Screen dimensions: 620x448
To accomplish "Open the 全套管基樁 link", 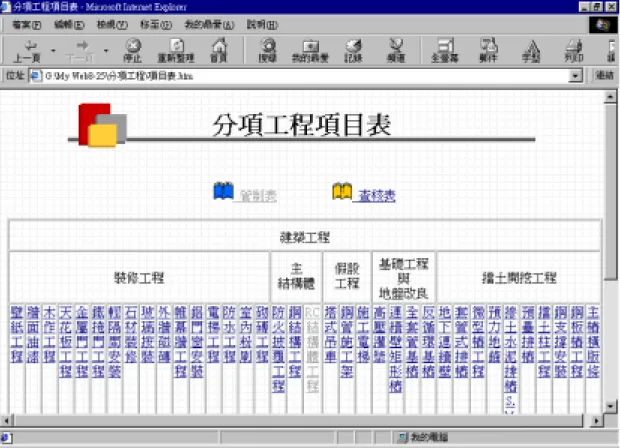I will [x=412, y=341].
